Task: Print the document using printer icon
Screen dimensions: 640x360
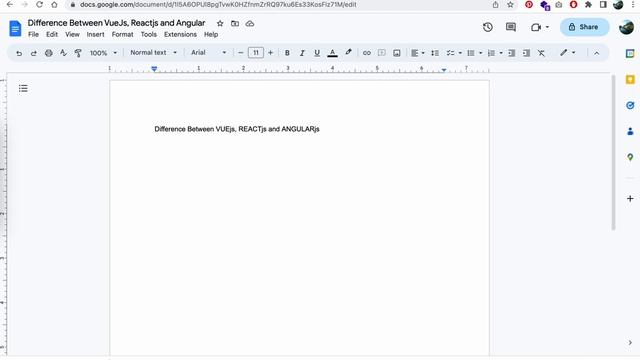Action: tap(49, 53)
